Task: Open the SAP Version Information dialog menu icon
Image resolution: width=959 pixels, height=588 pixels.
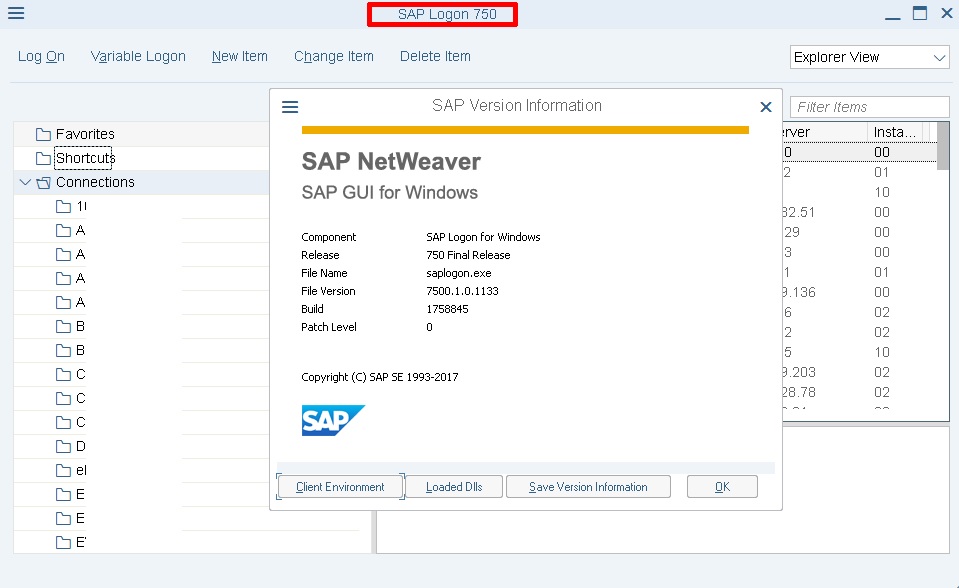Action: 290,107
